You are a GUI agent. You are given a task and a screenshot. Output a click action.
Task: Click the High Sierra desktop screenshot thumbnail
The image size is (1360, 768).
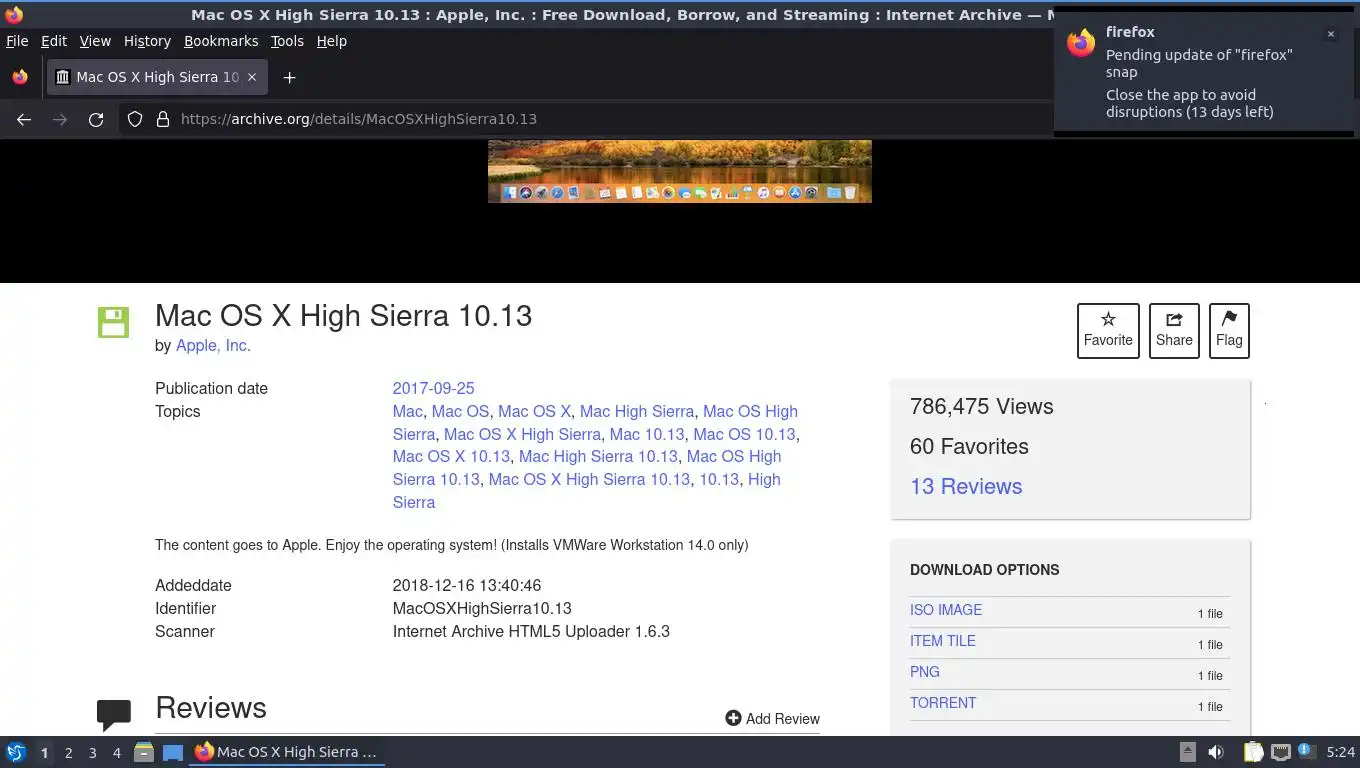click(680, 171)
